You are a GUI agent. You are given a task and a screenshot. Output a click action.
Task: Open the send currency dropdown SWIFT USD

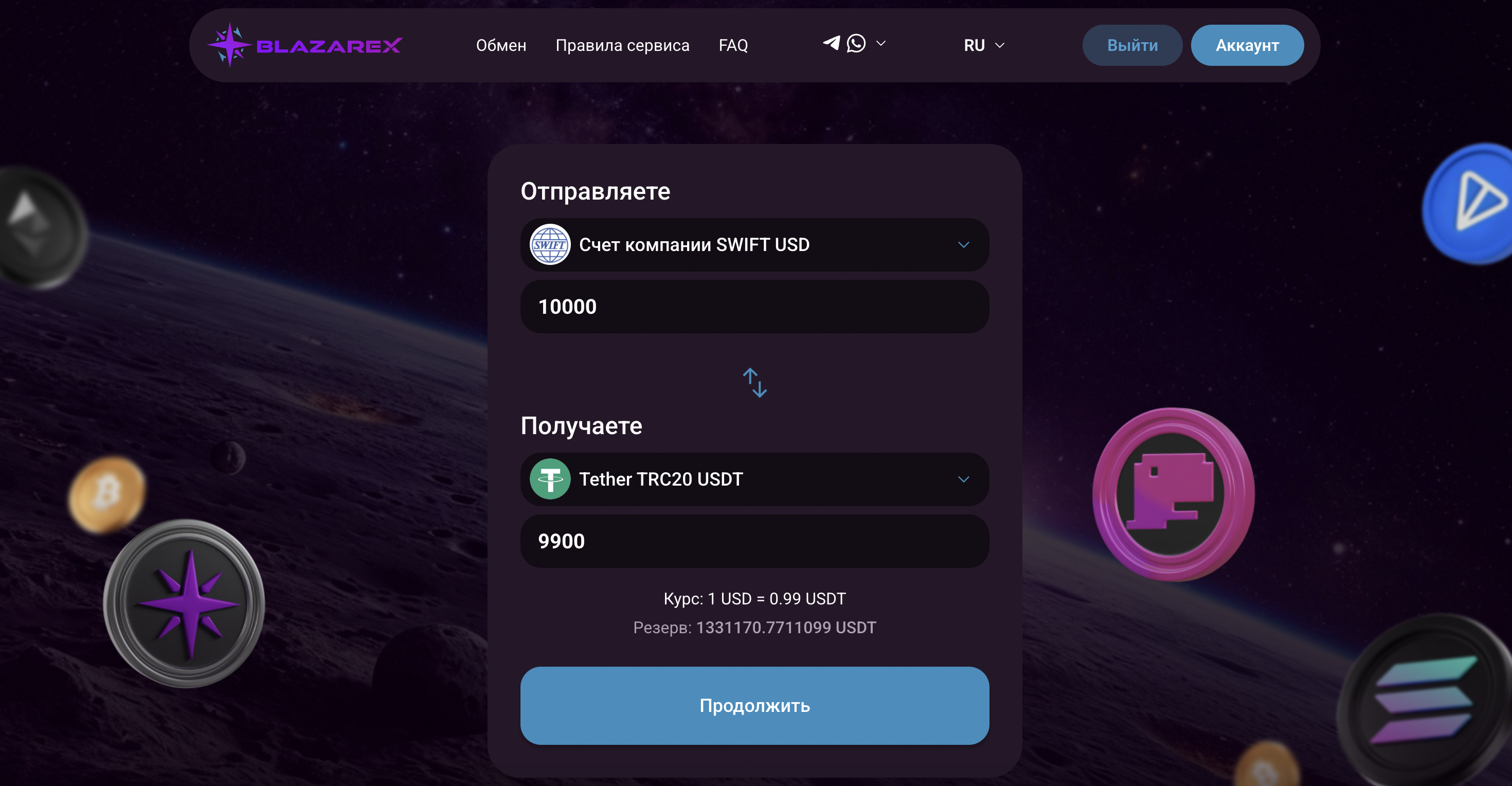pos(754,245)
